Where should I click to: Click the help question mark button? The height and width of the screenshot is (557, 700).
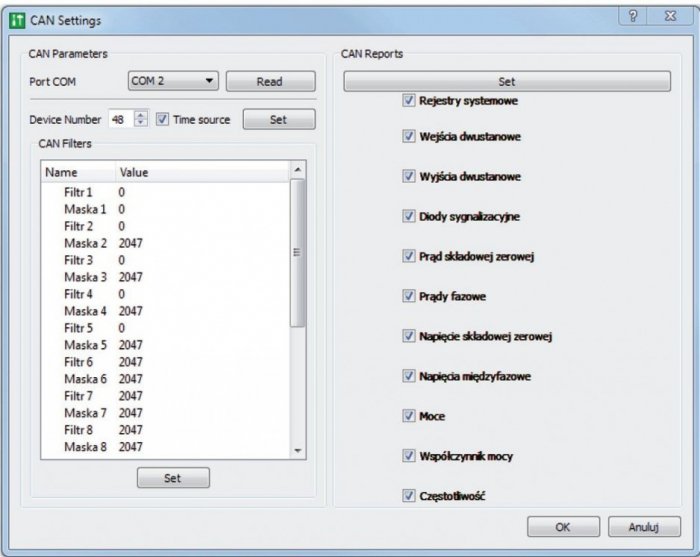(633, 16)
